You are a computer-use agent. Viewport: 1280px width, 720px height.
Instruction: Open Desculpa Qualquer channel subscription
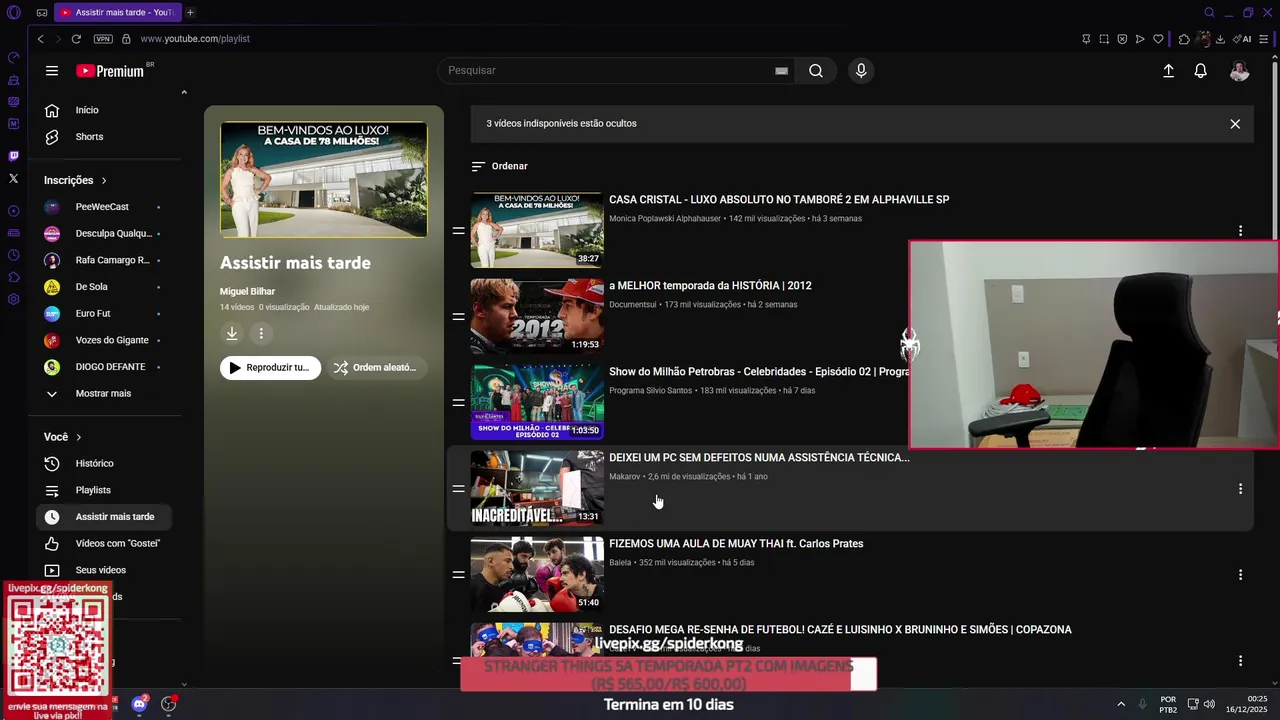click(x=105, y=234)
